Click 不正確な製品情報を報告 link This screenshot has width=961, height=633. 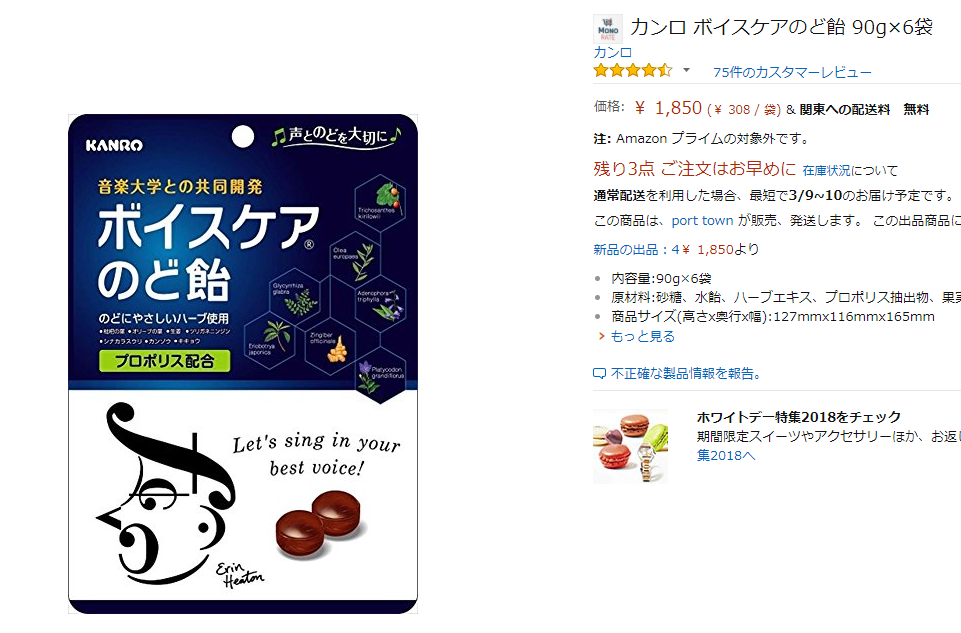pos(686,374)
